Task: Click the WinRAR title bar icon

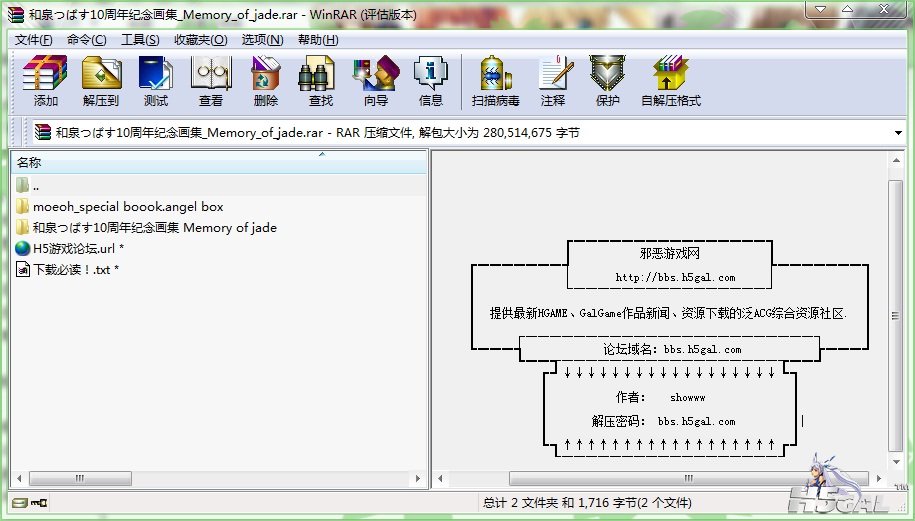Action: (x=16, y=14)
